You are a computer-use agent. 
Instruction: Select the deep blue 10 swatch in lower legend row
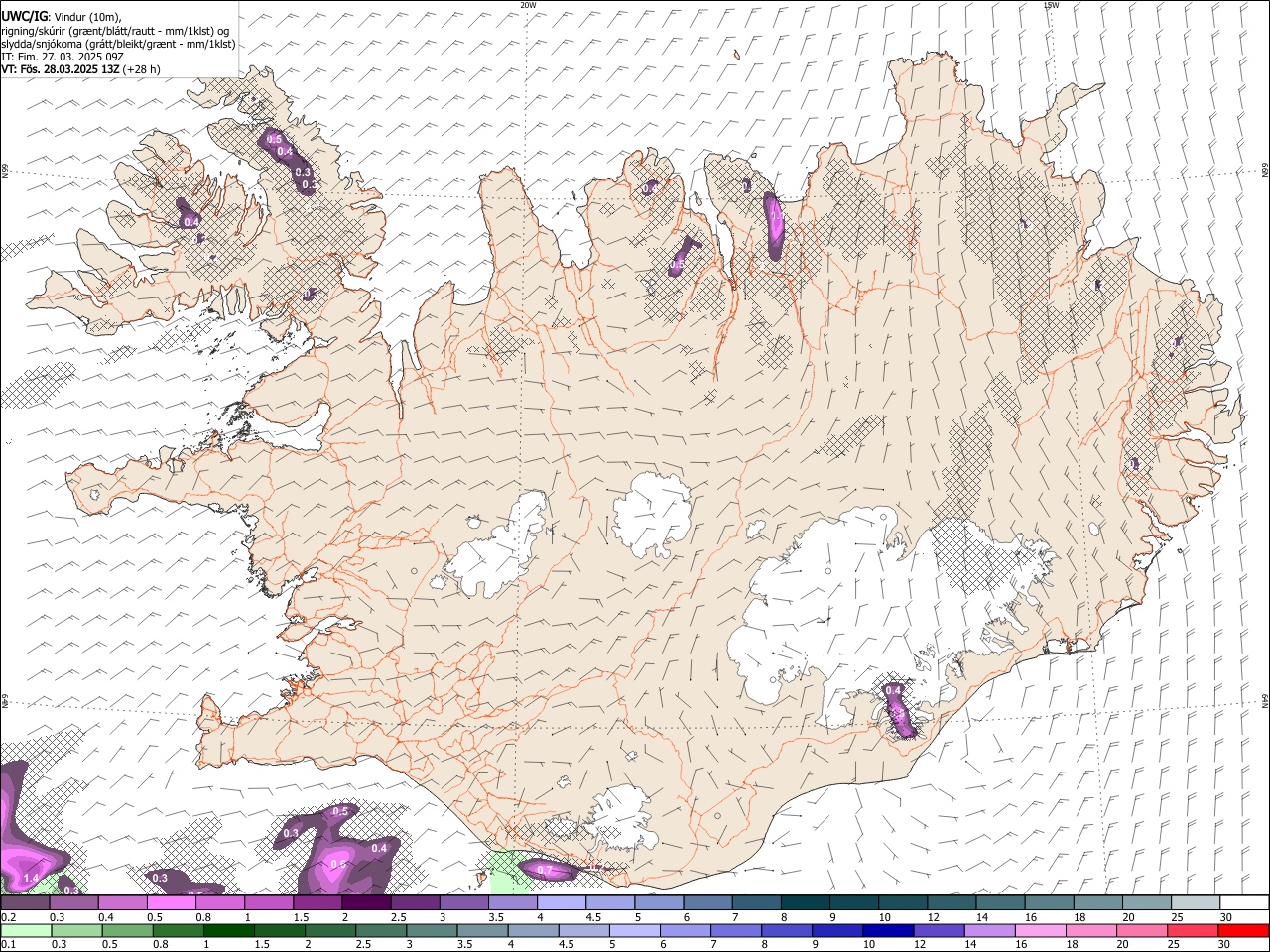[888, 930]
